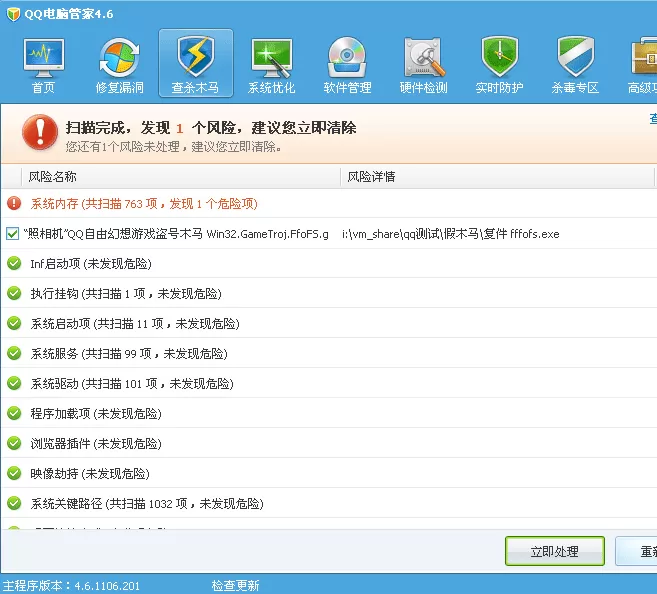Image resolution: width=657 pixels, height=594 pixels.
Task: Click the 重新 button at bottom right
Action: tap(636, 551)
